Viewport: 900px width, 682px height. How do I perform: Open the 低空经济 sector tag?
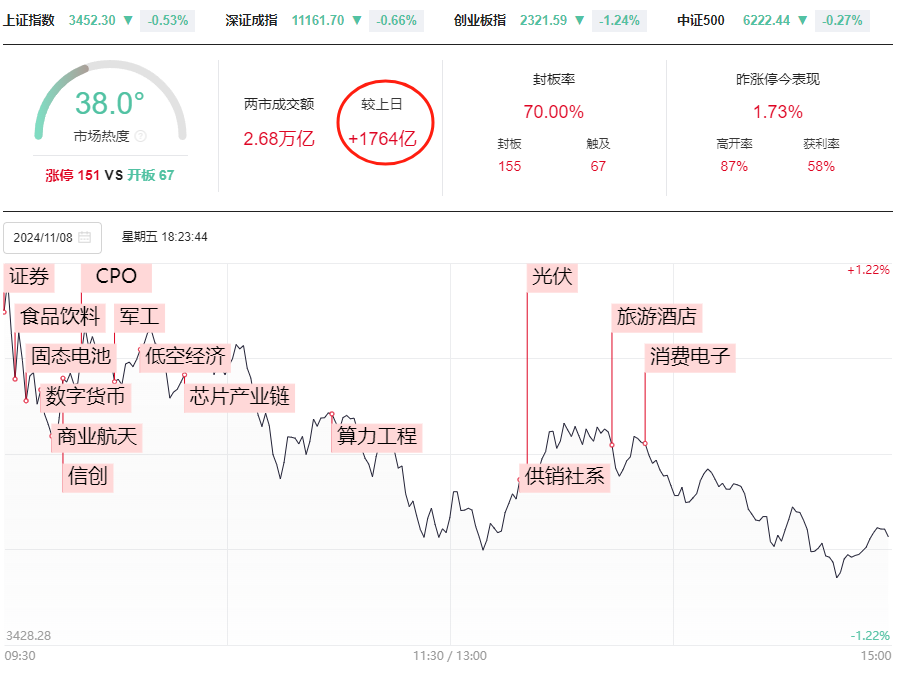(185, 356)
